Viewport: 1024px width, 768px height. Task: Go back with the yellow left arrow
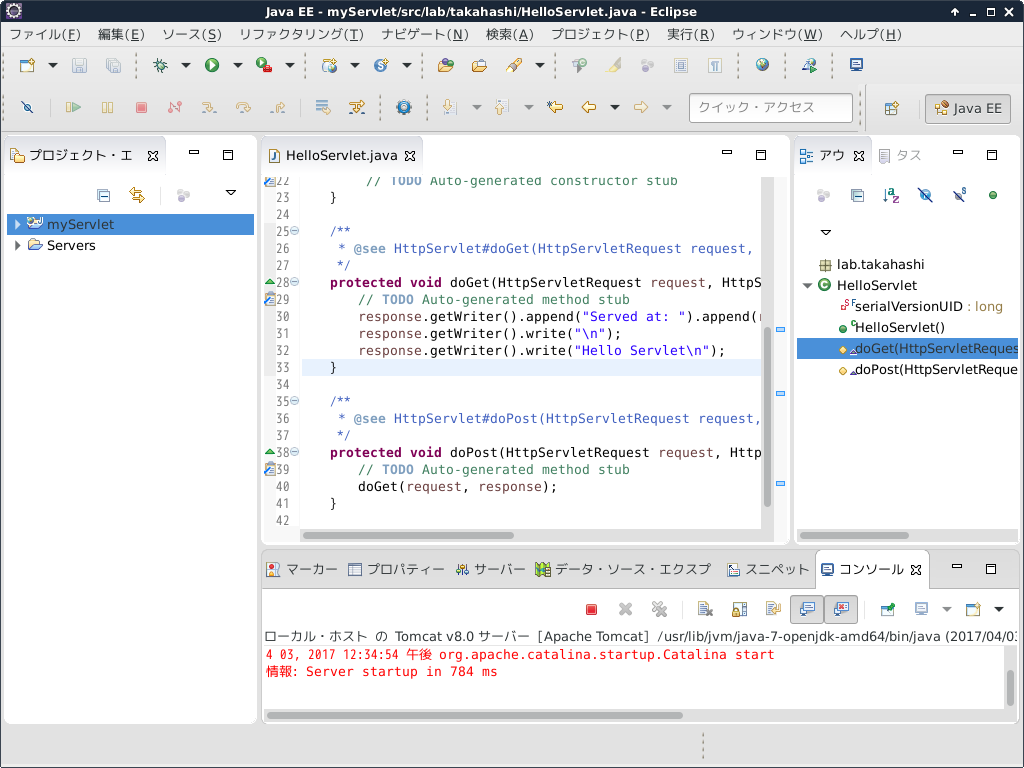click(589, 107)
